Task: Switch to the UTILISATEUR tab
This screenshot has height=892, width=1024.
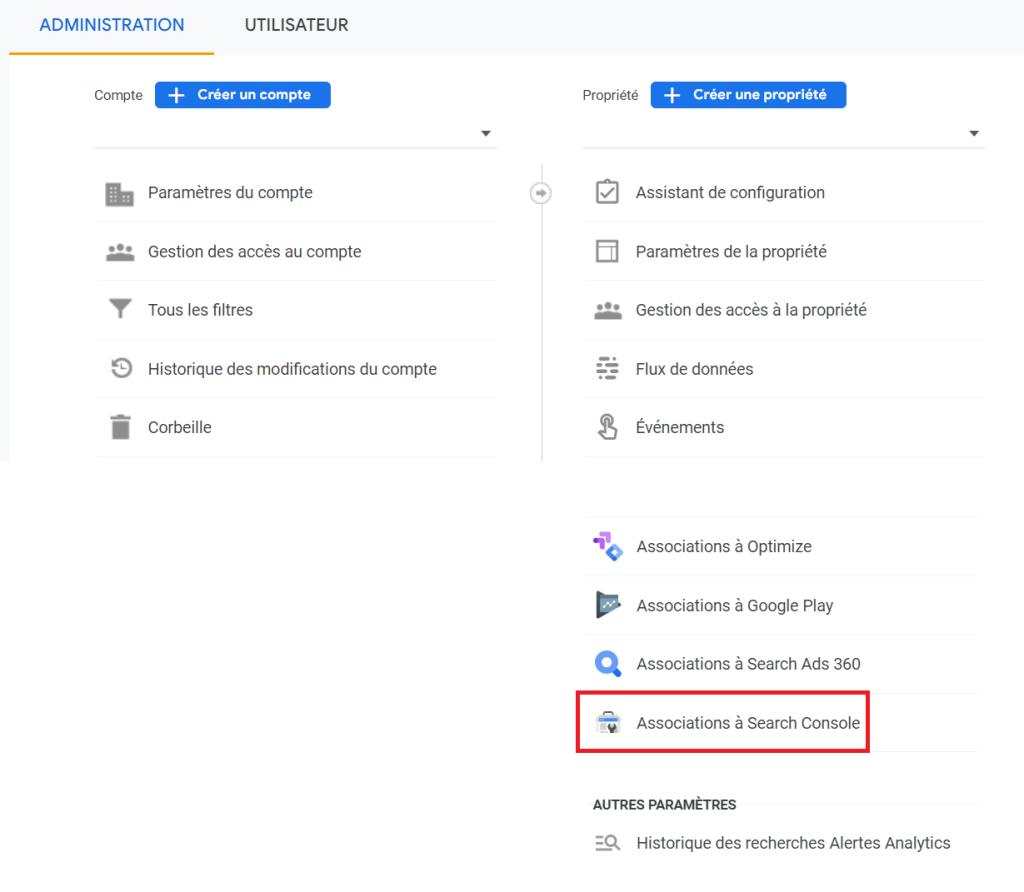Action: [x=296, y=25]
